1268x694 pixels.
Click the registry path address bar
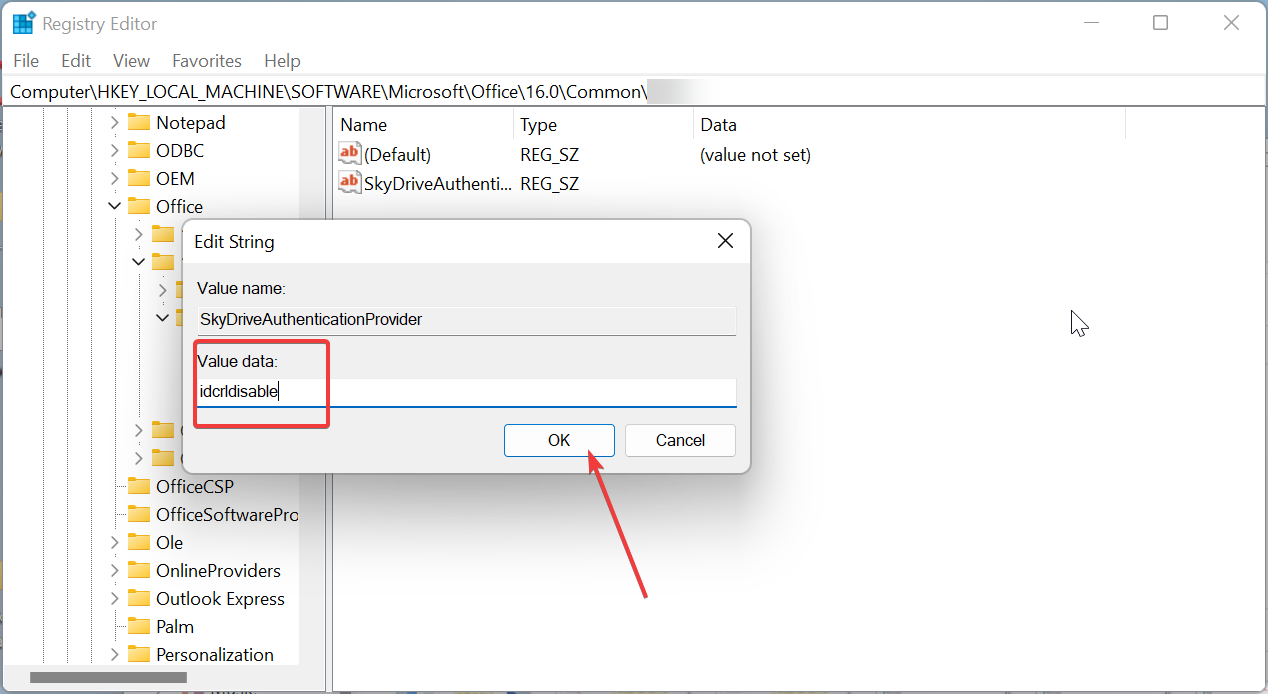[x=634, y=92]
